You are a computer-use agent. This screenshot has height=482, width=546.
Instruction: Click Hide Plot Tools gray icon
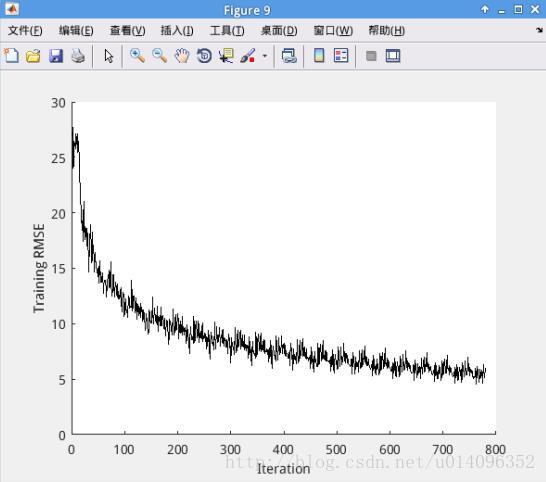371,56
